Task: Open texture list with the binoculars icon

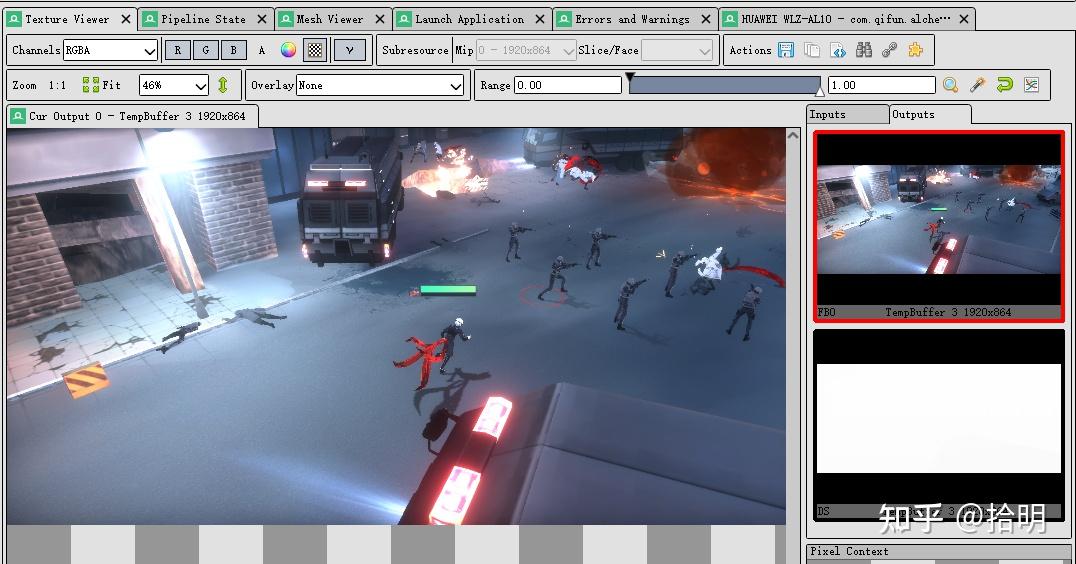Action: coord(863,50)
